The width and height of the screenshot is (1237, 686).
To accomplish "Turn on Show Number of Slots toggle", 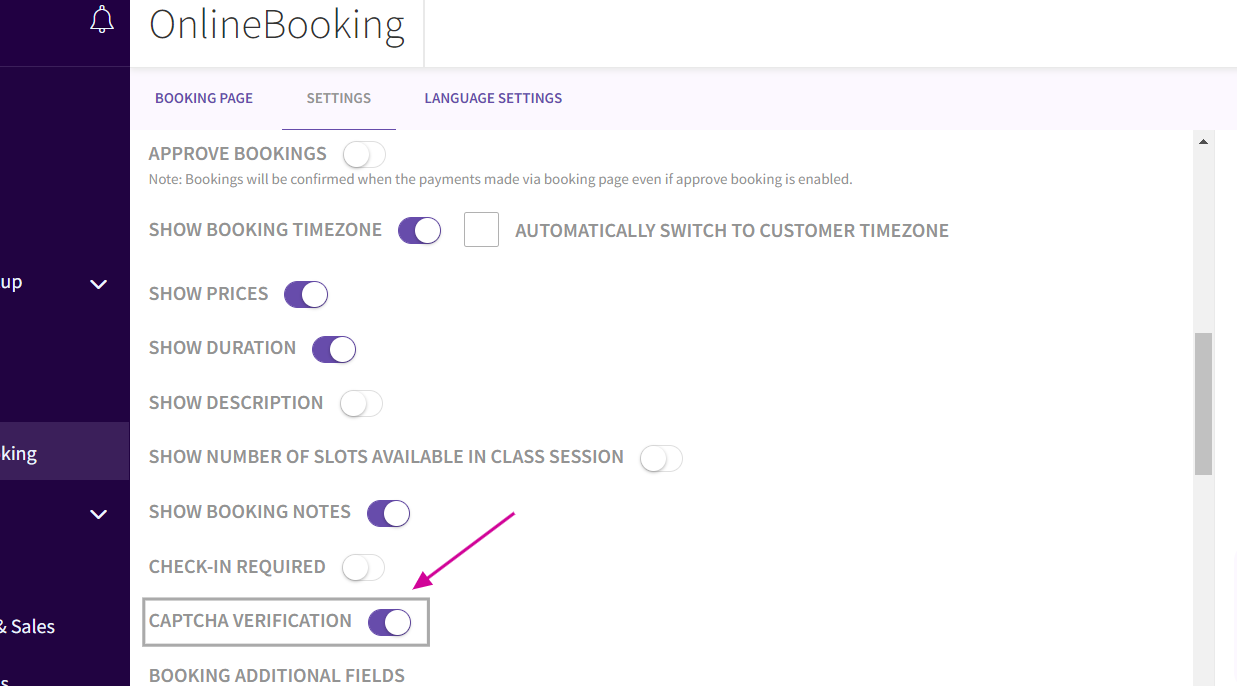I will (661, 458).
